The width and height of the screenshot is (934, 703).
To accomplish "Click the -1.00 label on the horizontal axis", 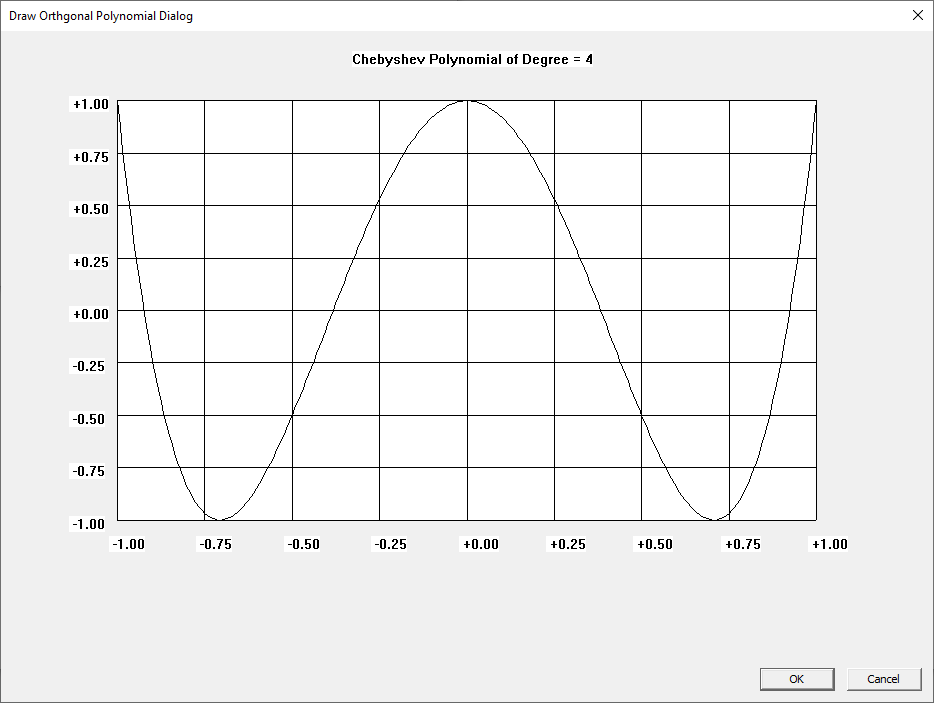I will (128, 544).
